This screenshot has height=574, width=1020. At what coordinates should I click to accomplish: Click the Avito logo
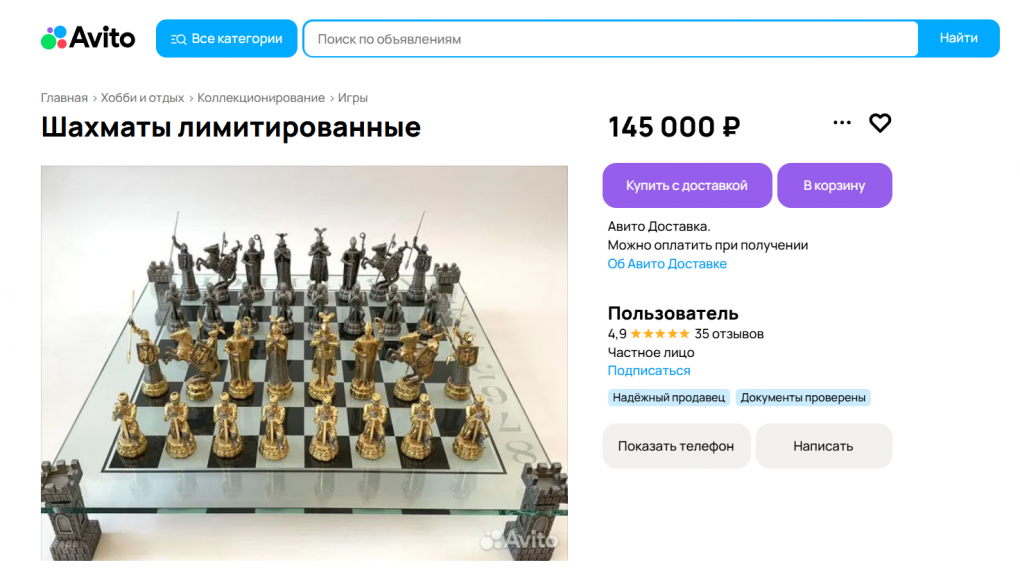point(88,38)
